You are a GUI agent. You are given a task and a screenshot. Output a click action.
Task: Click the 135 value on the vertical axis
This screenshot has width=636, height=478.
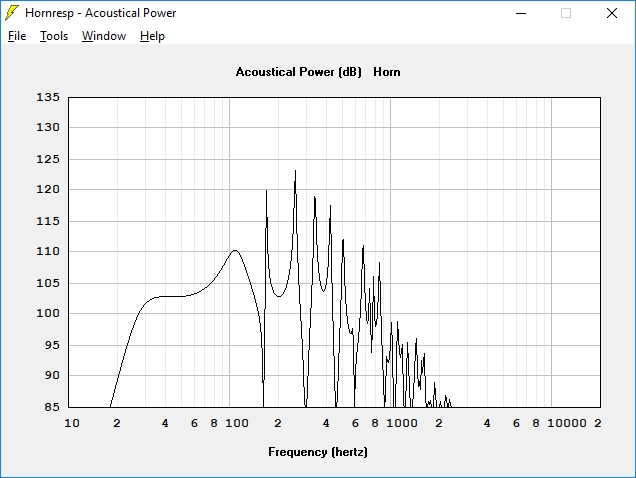tap(48, 97)
